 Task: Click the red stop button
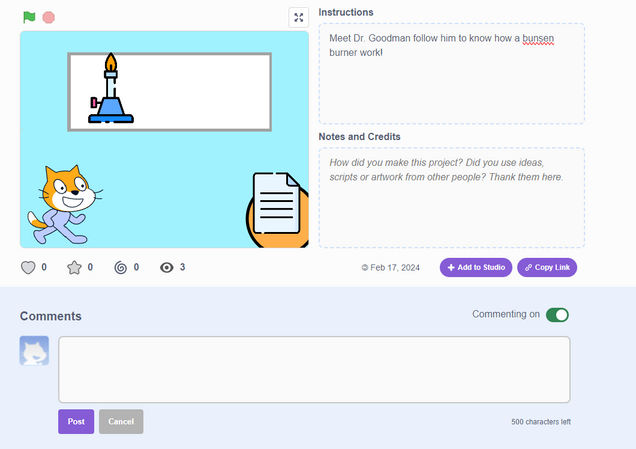pyautogui.click(x=49, y=17)
